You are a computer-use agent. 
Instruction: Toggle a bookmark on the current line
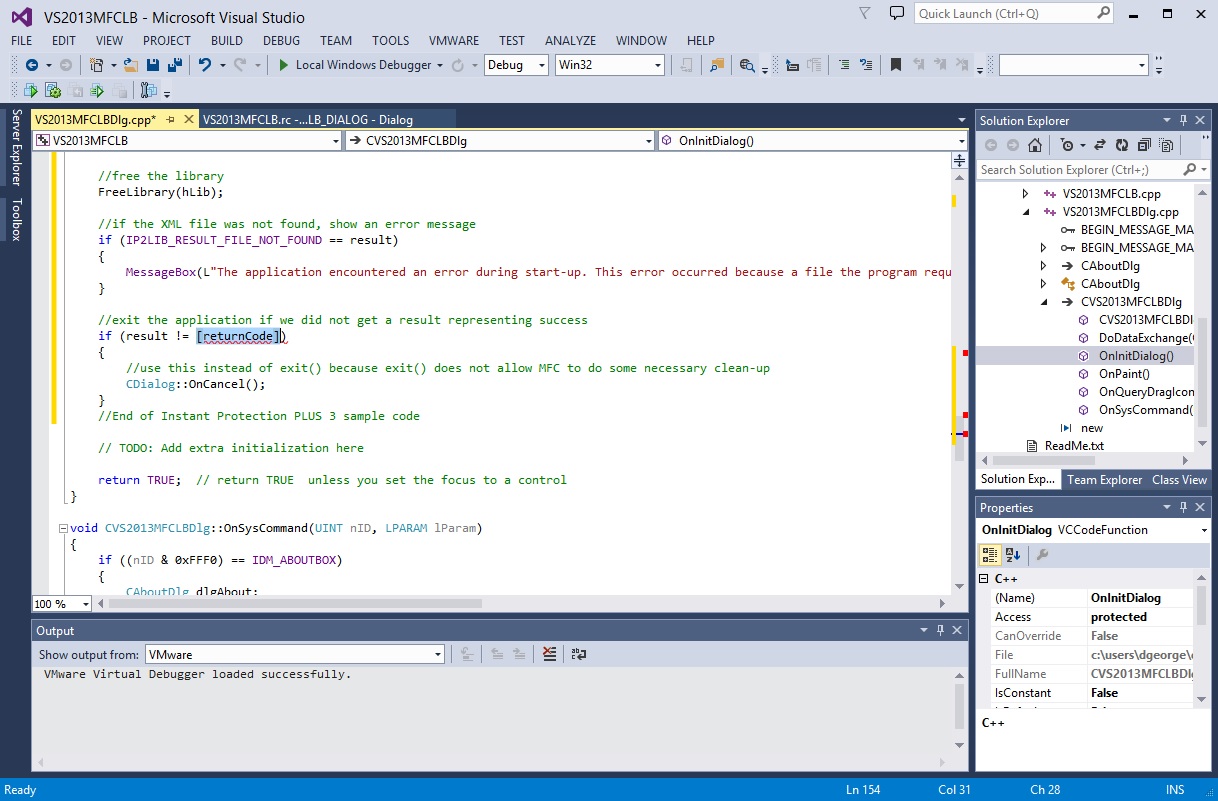click(896, 65)
